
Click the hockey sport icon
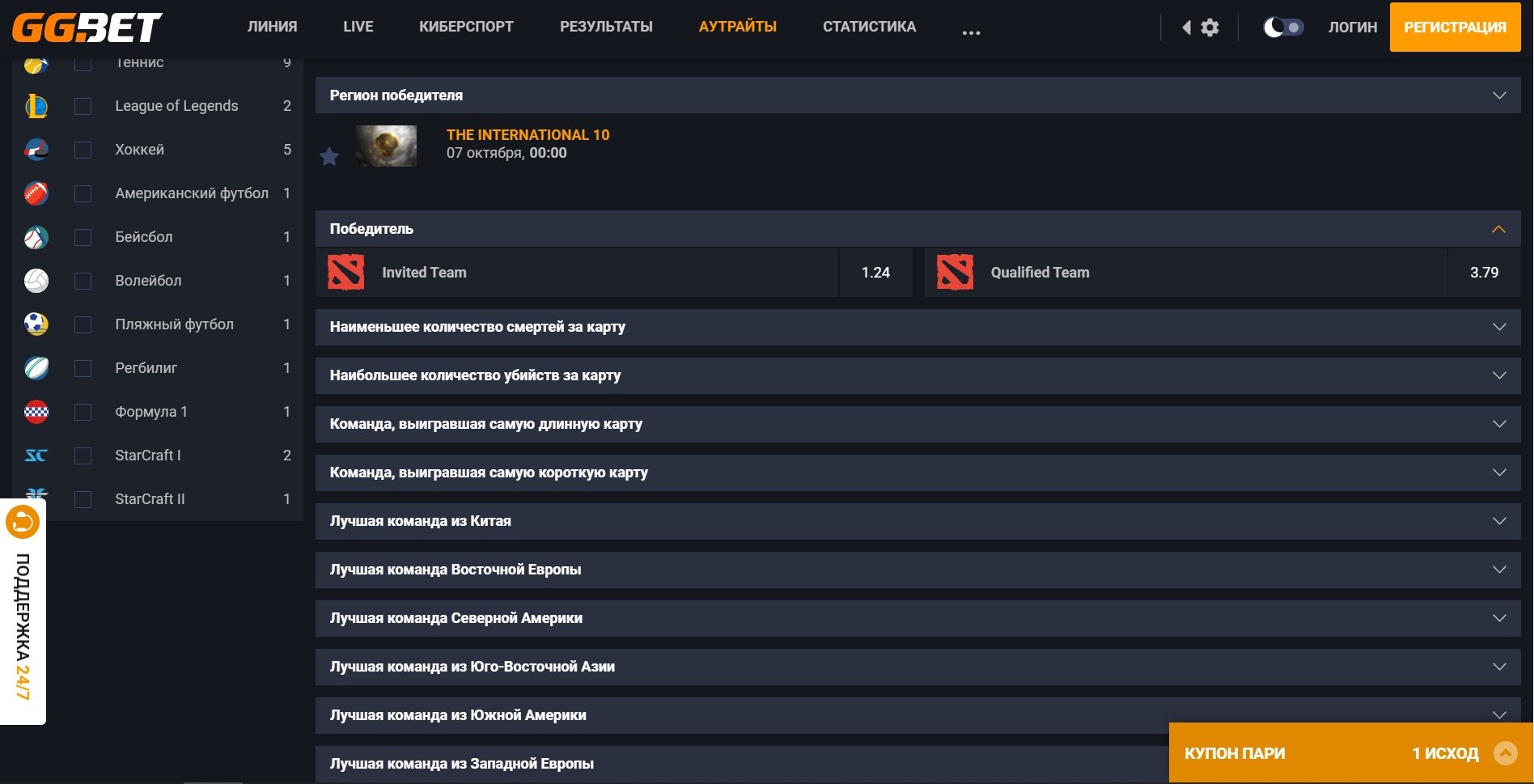point(36,150)
